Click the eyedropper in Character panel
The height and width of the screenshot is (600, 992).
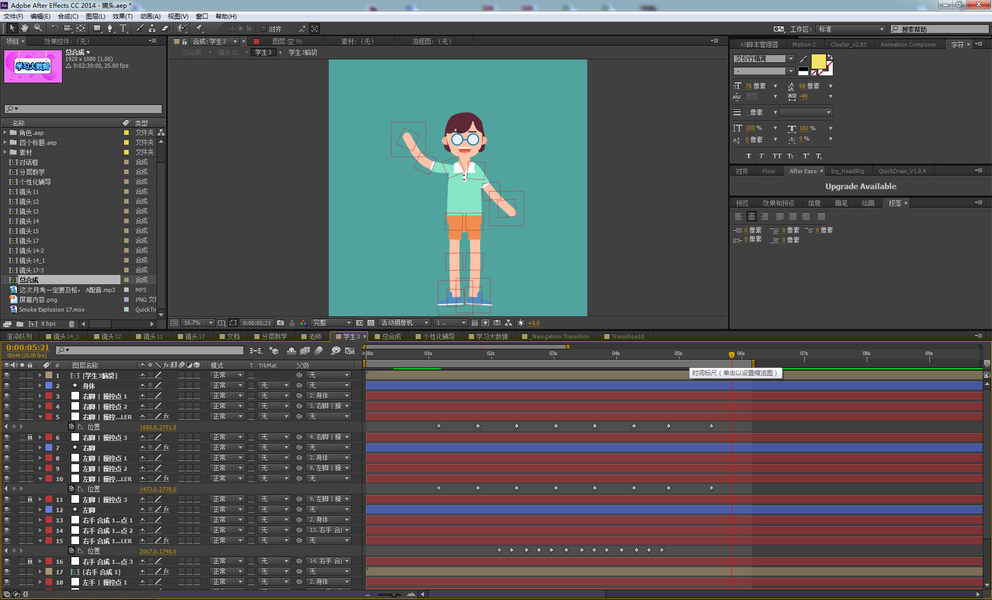pos(804,59)
